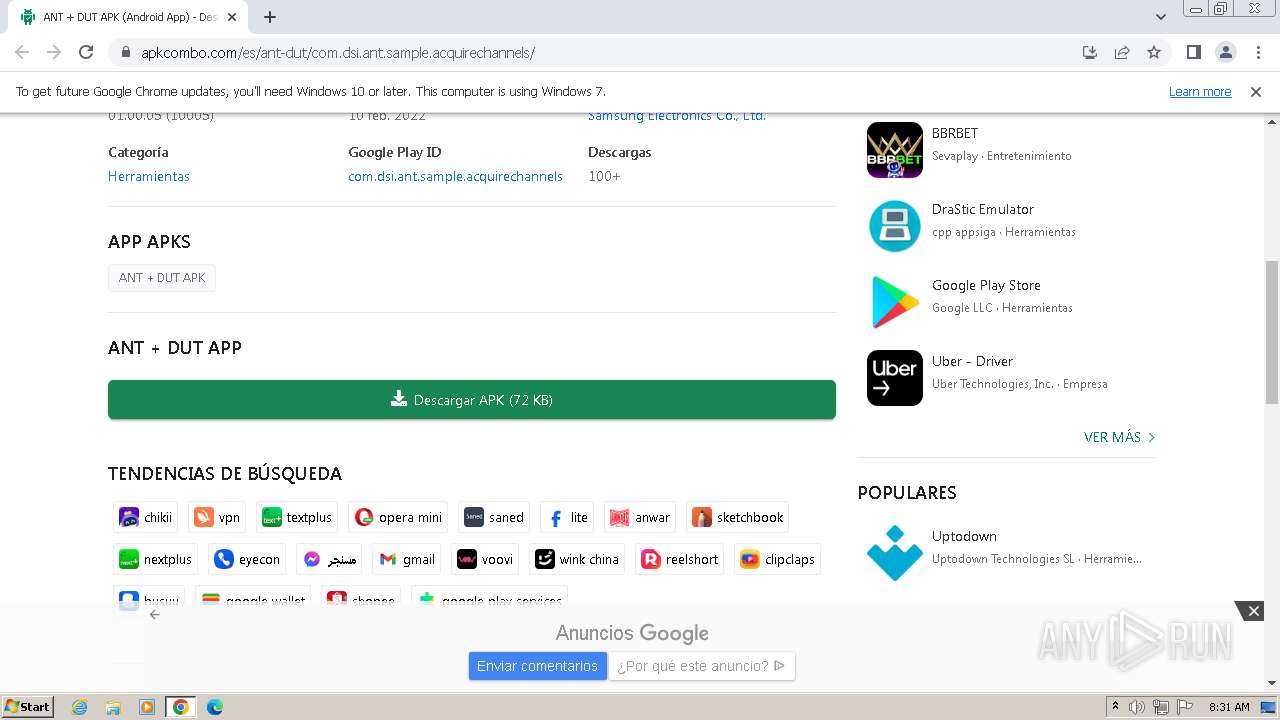Open the share this page icon
Viewport: 1280px width, 720px height.
[1122, 52]
